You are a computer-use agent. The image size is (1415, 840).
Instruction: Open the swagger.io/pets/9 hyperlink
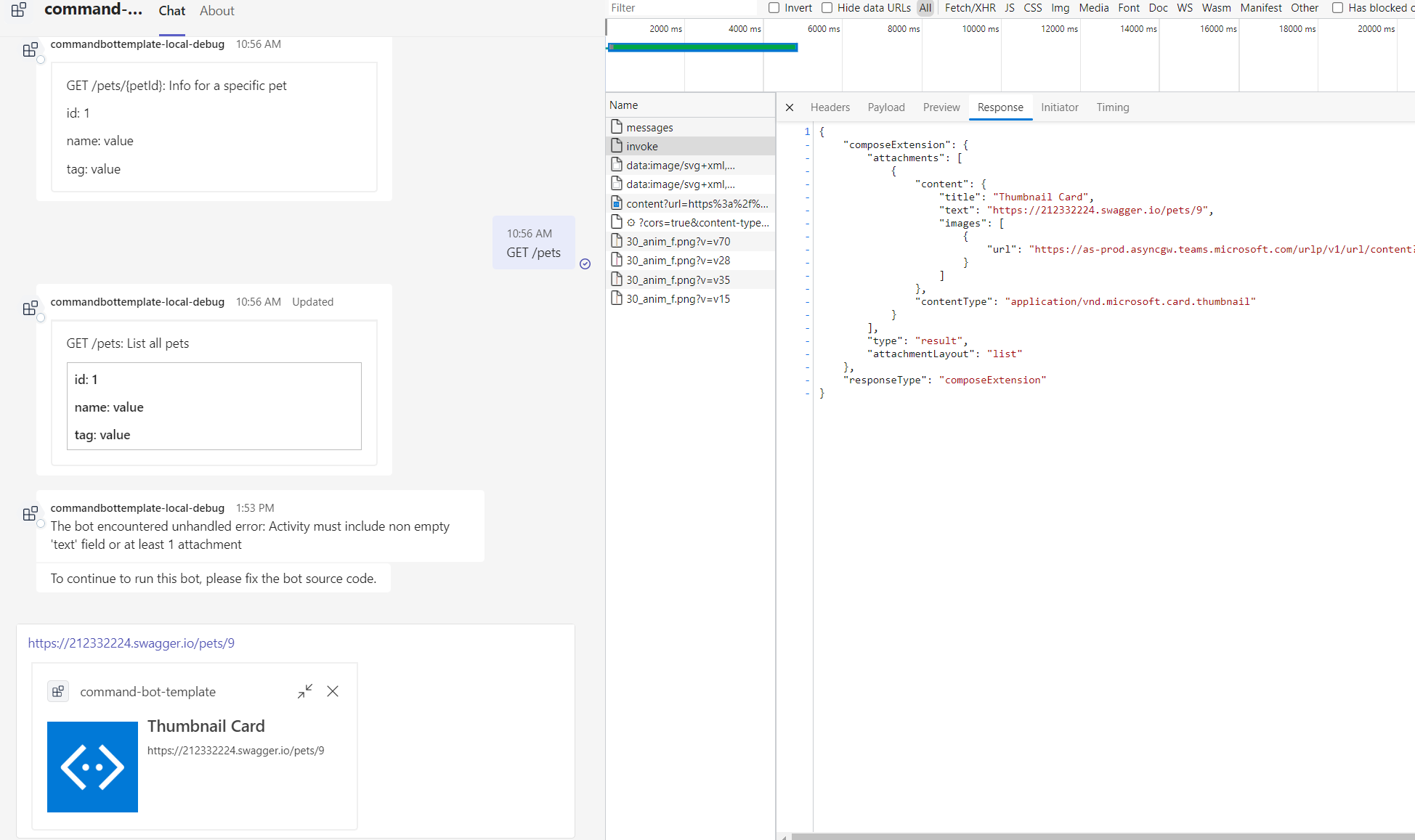(x=131, y=643)
